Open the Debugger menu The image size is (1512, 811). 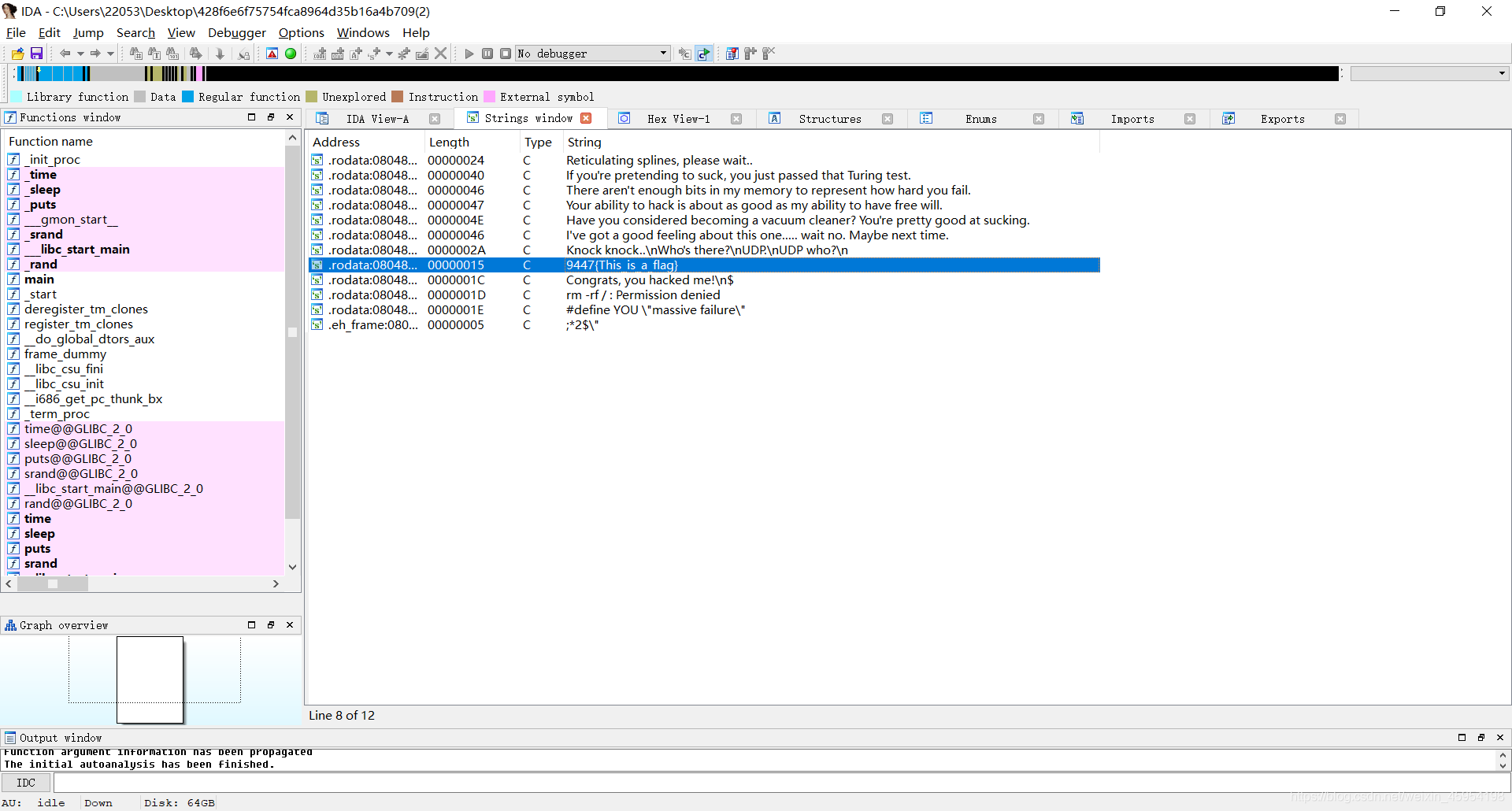pos(236,32)
